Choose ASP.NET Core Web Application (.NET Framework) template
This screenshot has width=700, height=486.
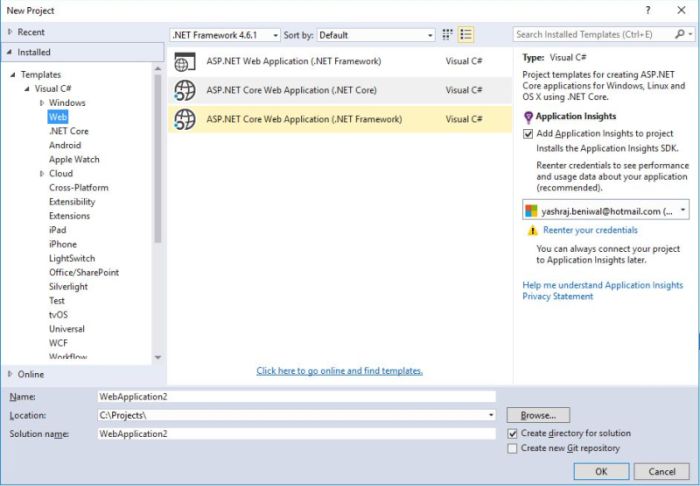(x=340, y=120)
